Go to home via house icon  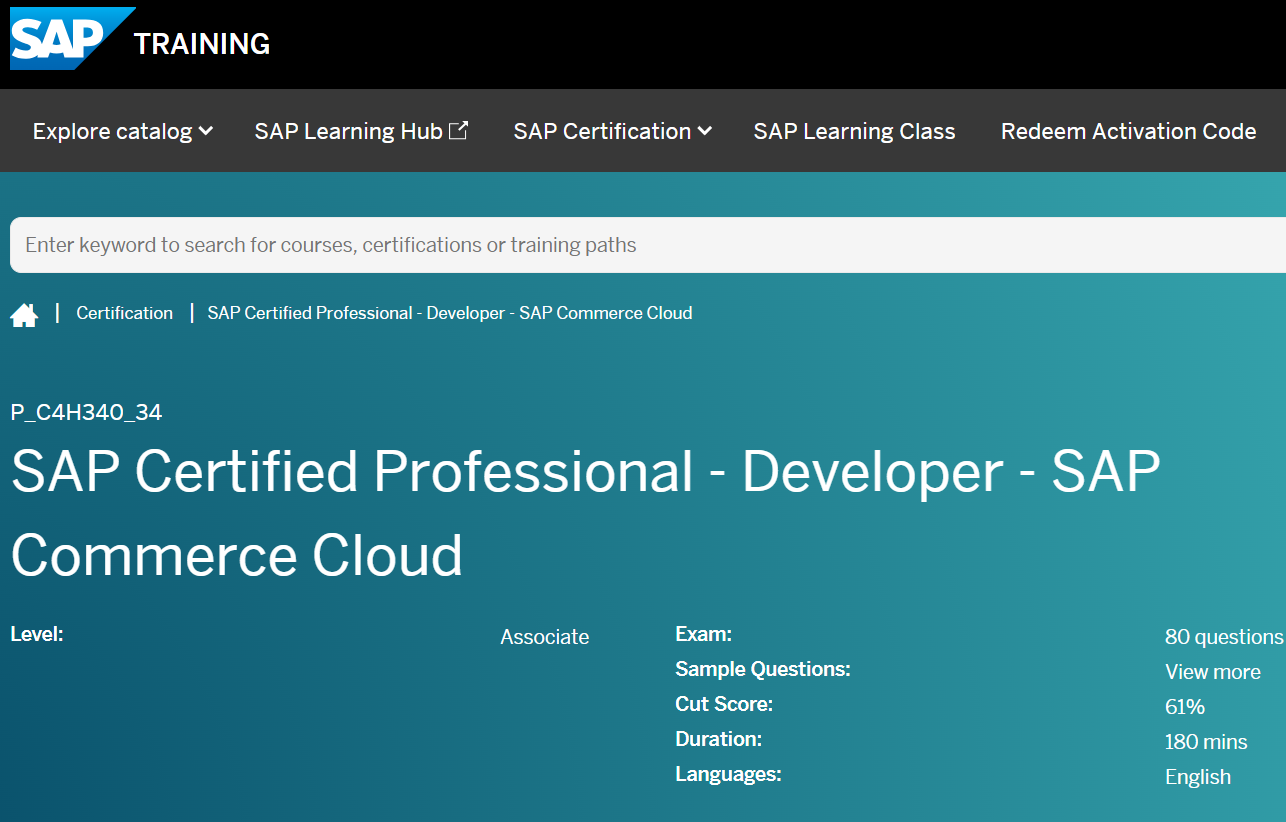click(x=24, y=315)
